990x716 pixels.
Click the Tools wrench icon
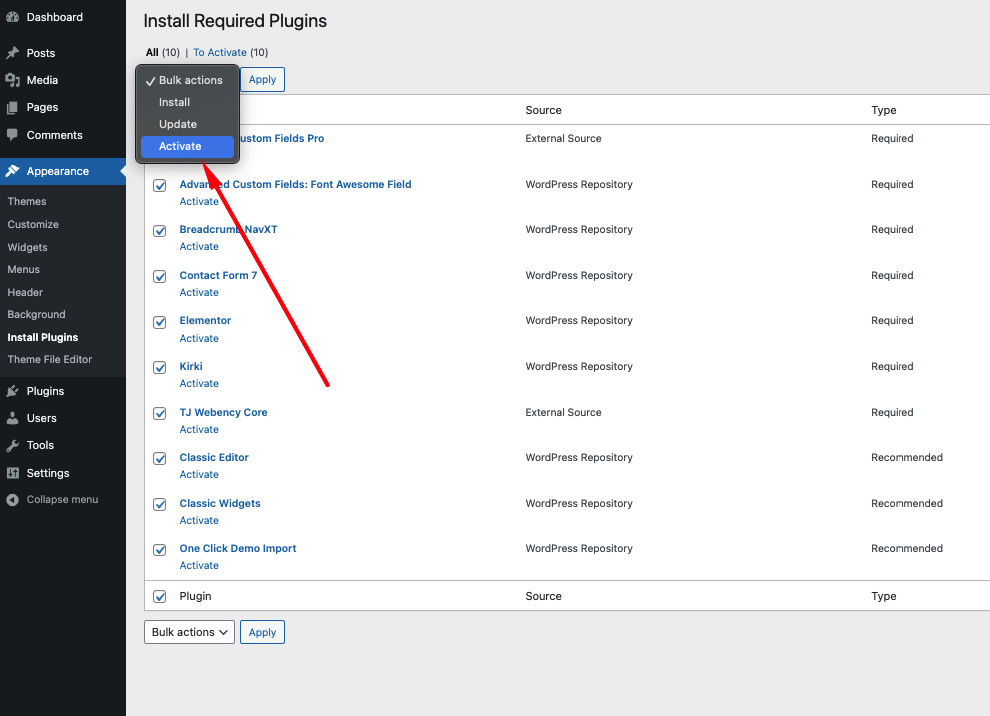tap(13, 445)
